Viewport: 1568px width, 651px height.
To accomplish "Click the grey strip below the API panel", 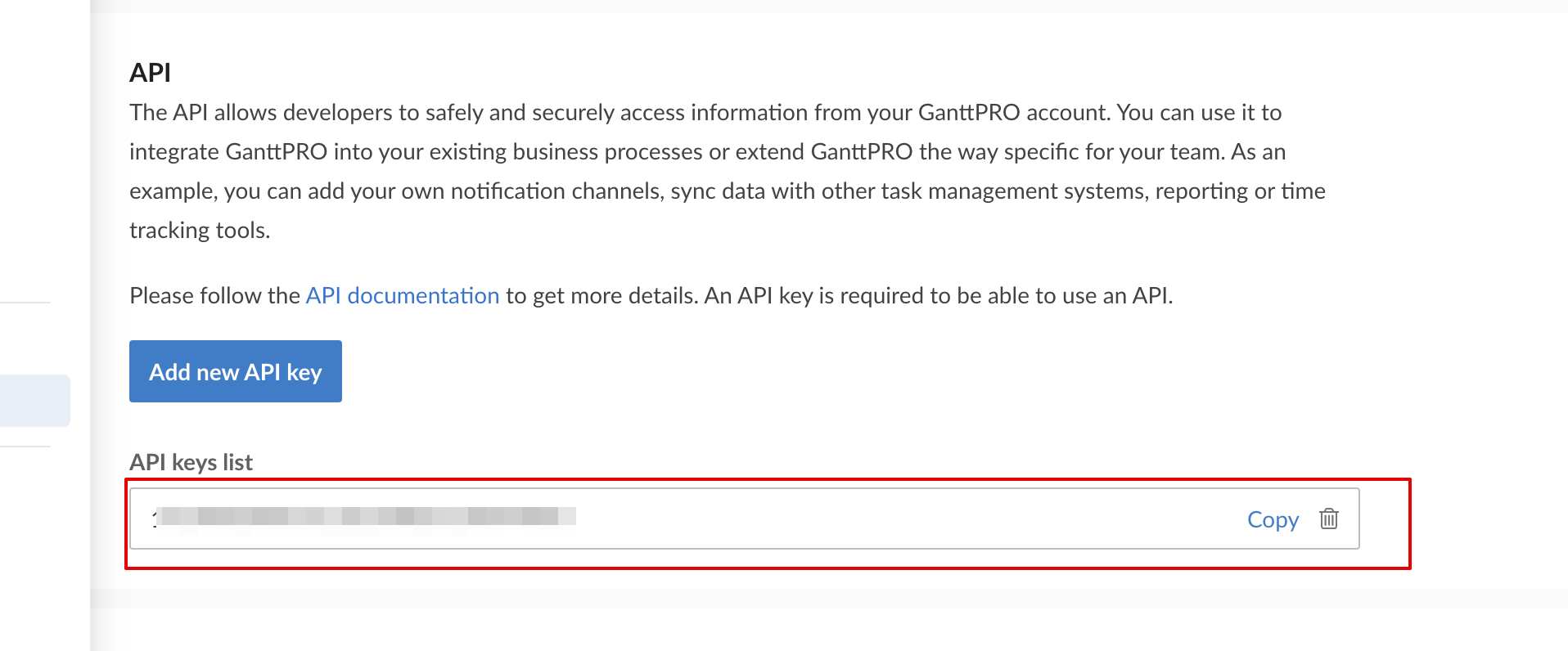I will pyautogui.click(x=818, y=599).
